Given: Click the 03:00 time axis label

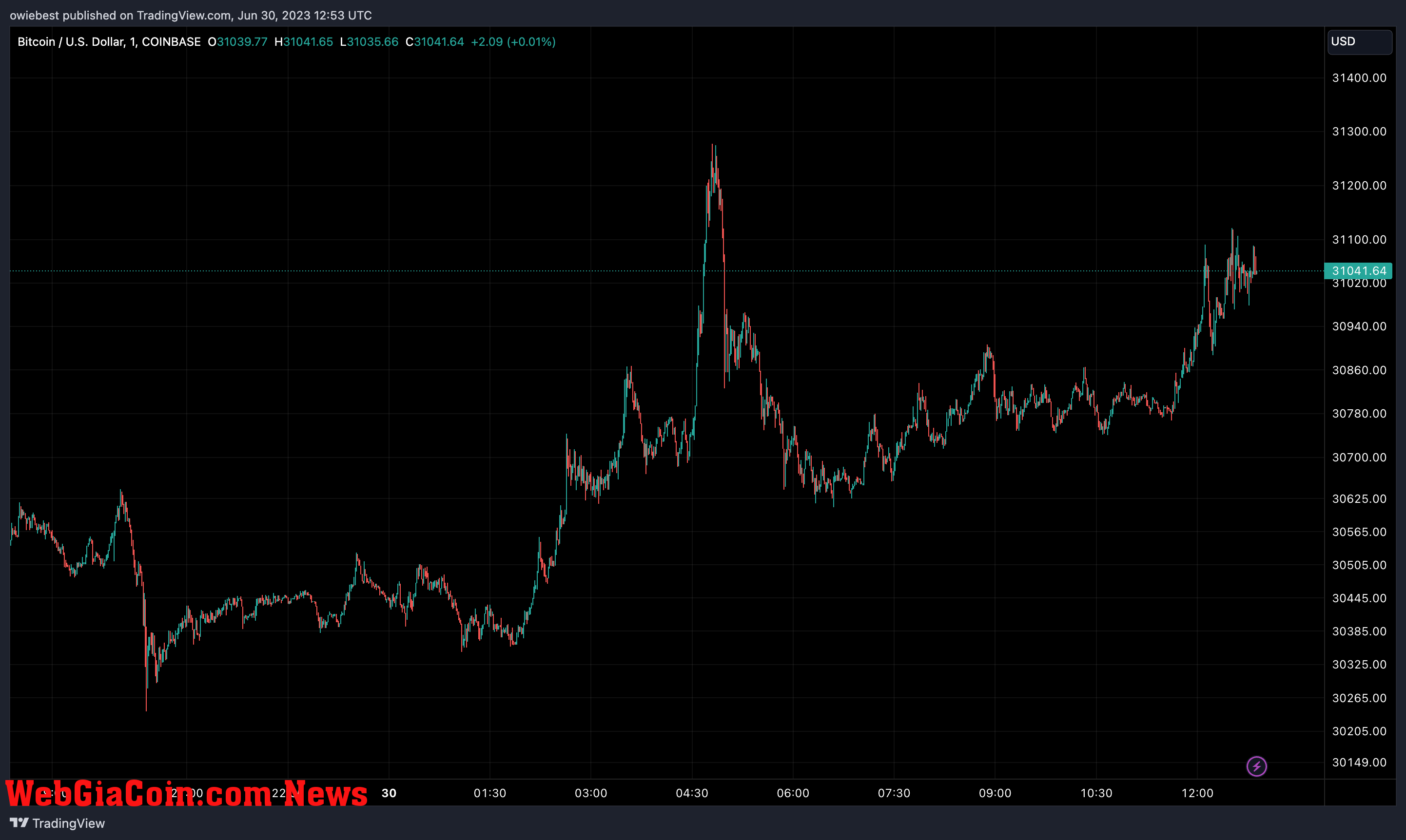Looking at the screenshot, I should pyautogui.click(x=590, y=793).
